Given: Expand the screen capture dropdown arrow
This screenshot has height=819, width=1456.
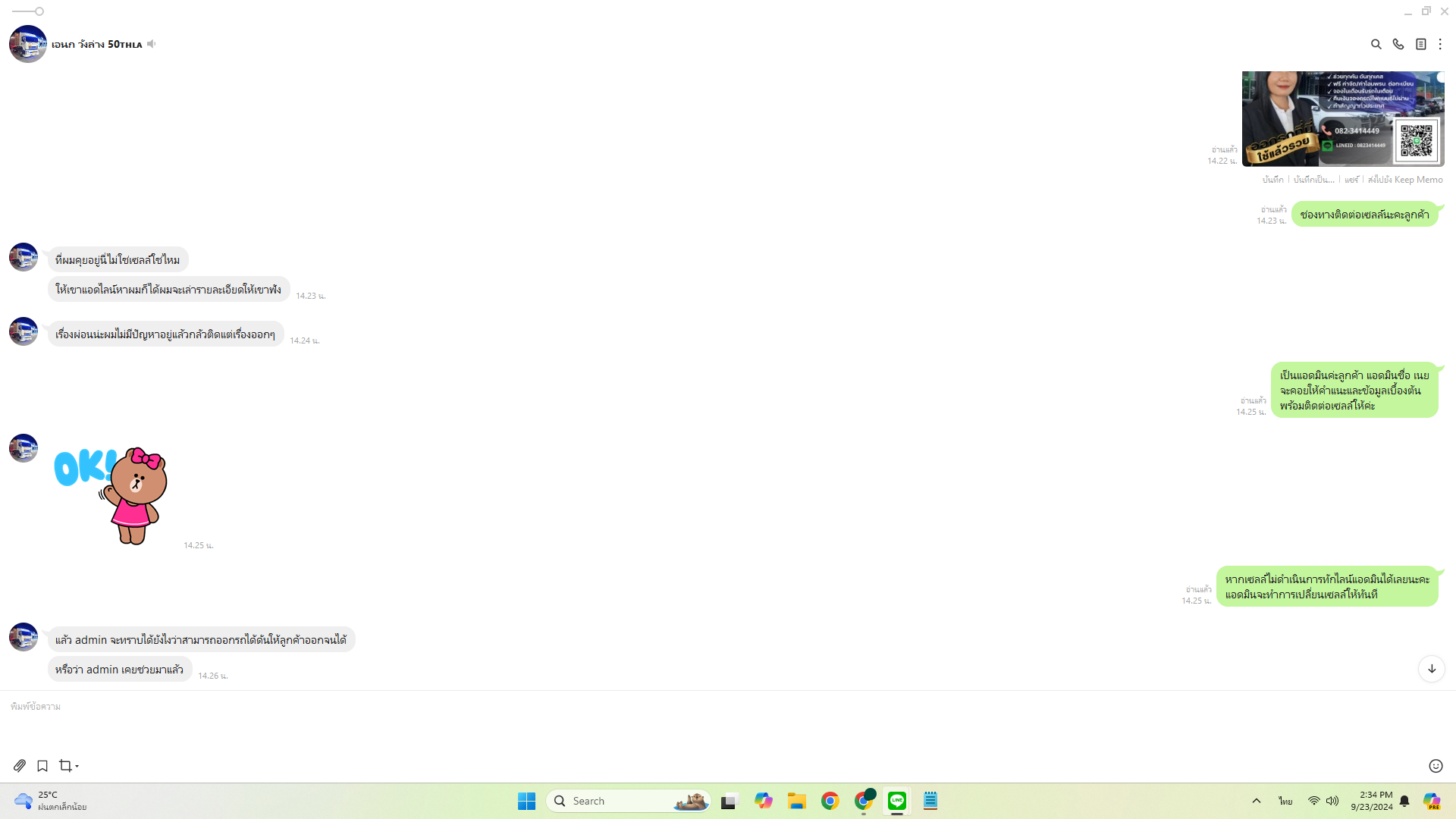Looking at the screenshot, I should coord(77,767).
